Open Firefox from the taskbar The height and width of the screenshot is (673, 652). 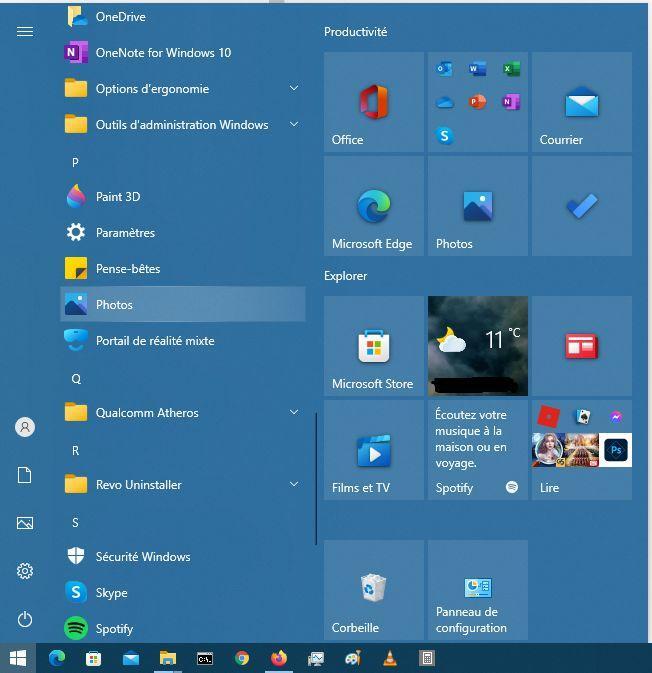pos(279,658)
